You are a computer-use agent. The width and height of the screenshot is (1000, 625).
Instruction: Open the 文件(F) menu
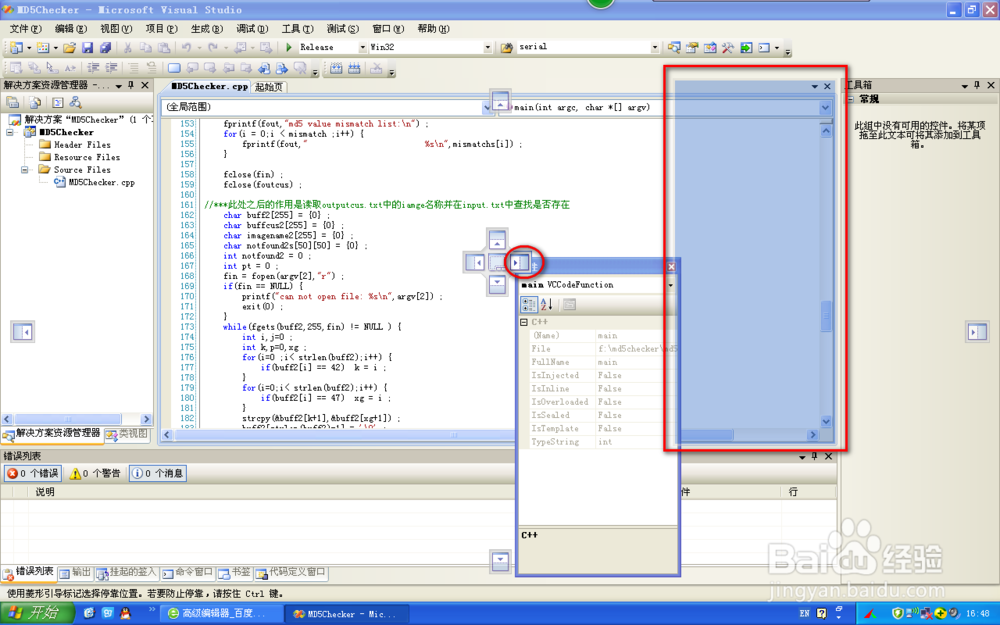26,29
